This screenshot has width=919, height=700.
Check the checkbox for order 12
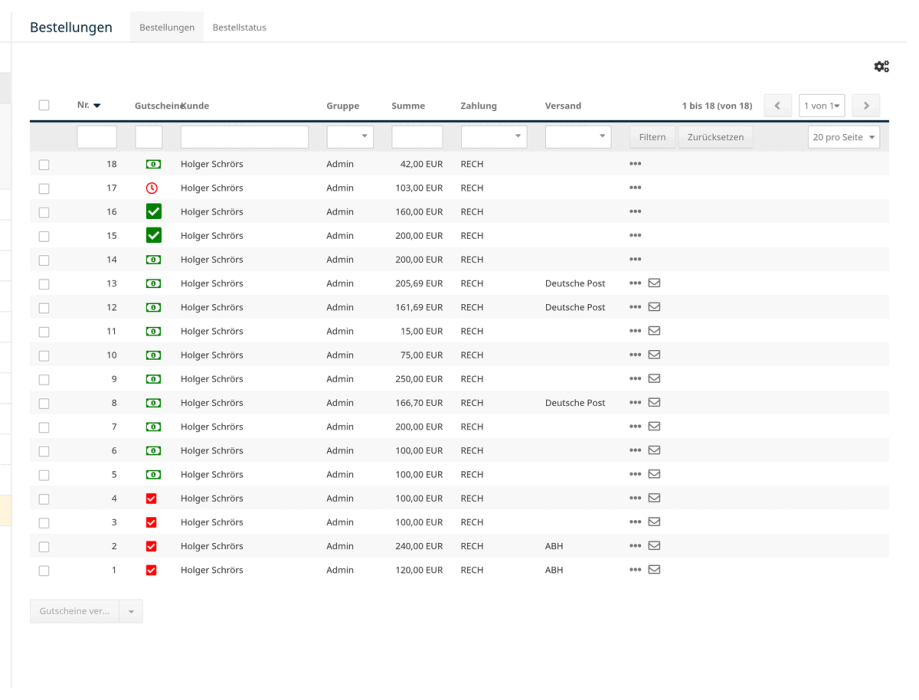(44, 308)
